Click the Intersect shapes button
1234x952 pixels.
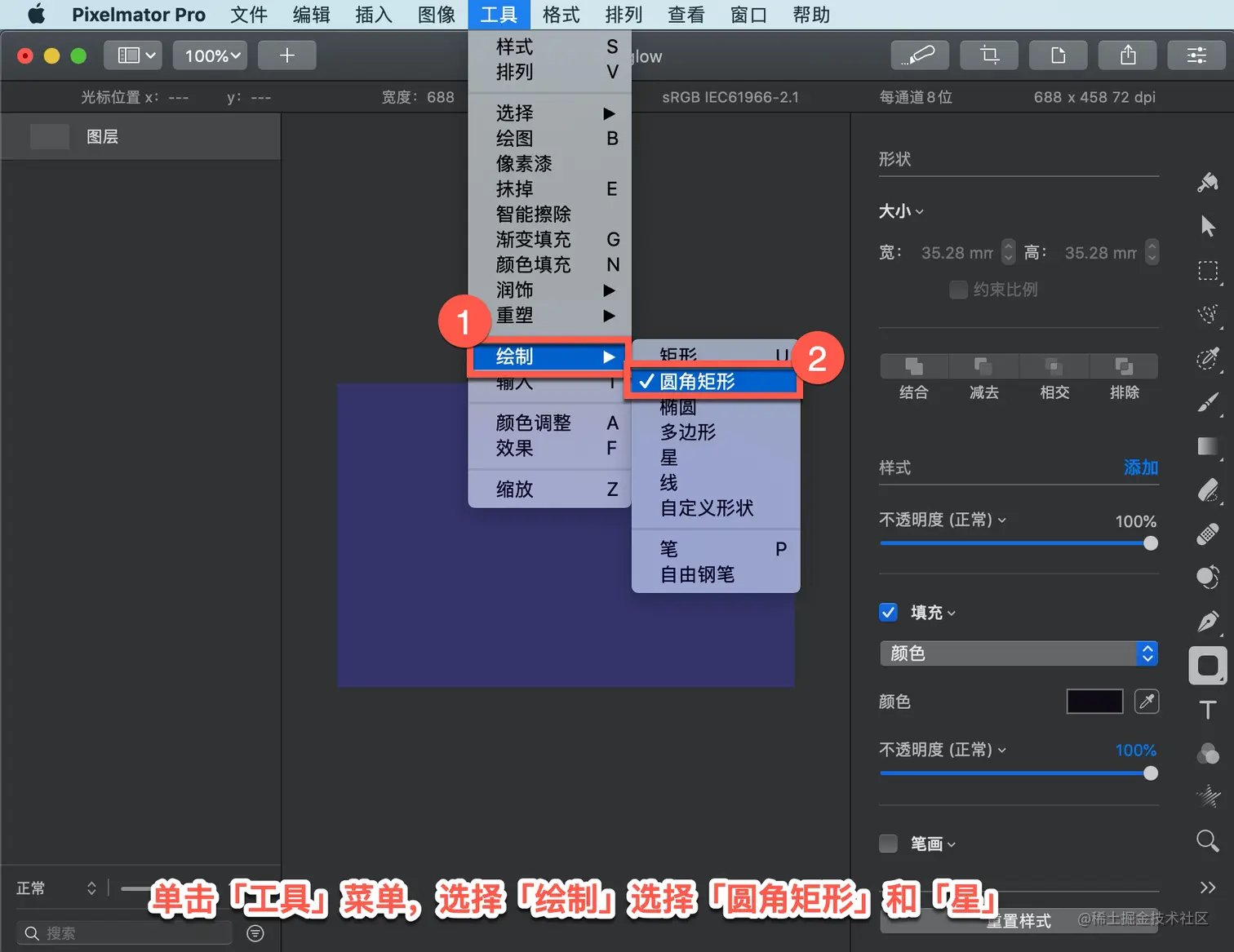pos(1054,366)
